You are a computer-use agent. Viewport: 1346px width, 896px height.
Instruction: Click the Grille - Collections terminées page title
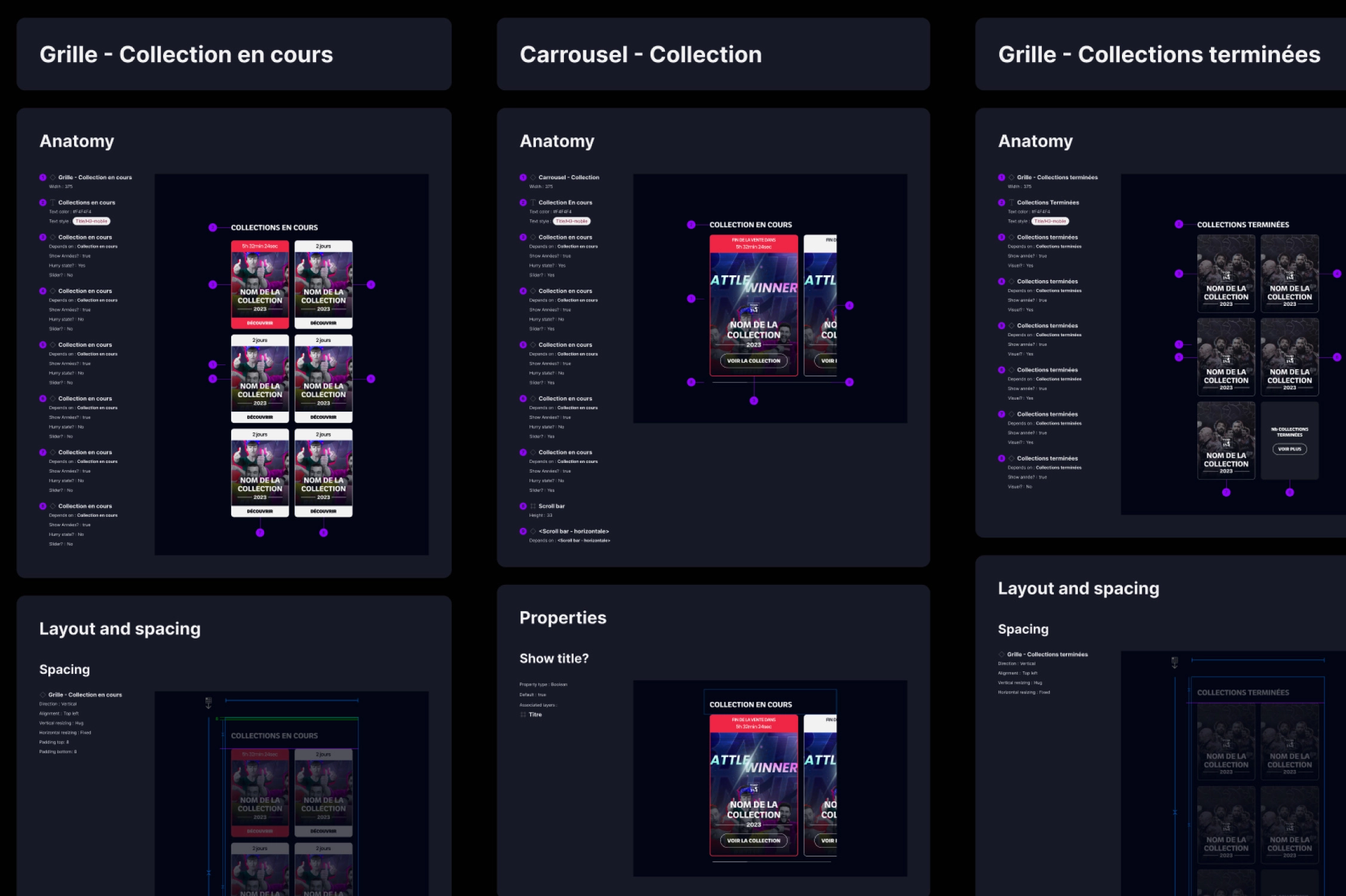(x=1159, y=54)
